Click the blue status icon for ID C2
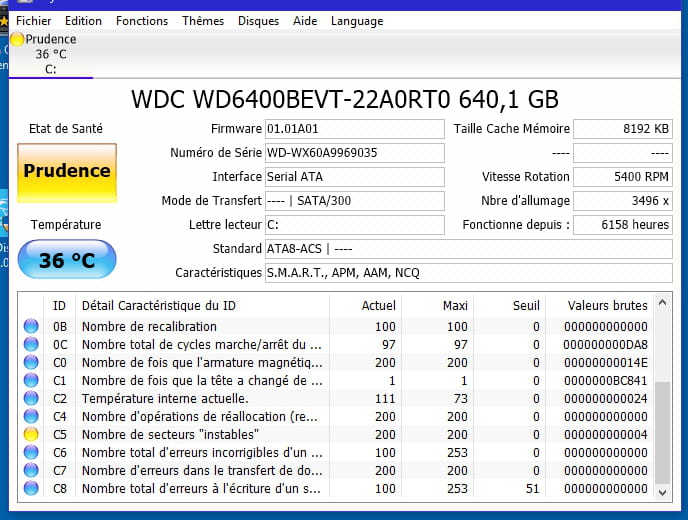 tap(31, 398)
